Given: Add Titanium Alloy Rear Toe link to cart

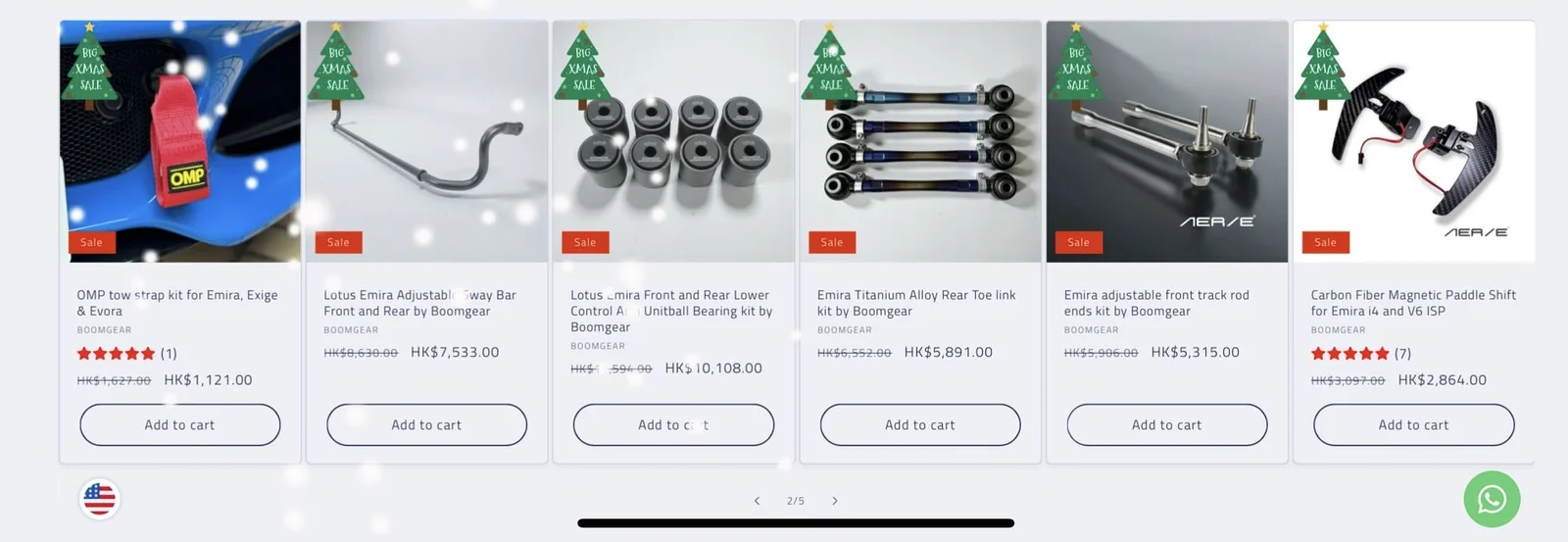Looking at the screenshot, I should pos(920,425).
